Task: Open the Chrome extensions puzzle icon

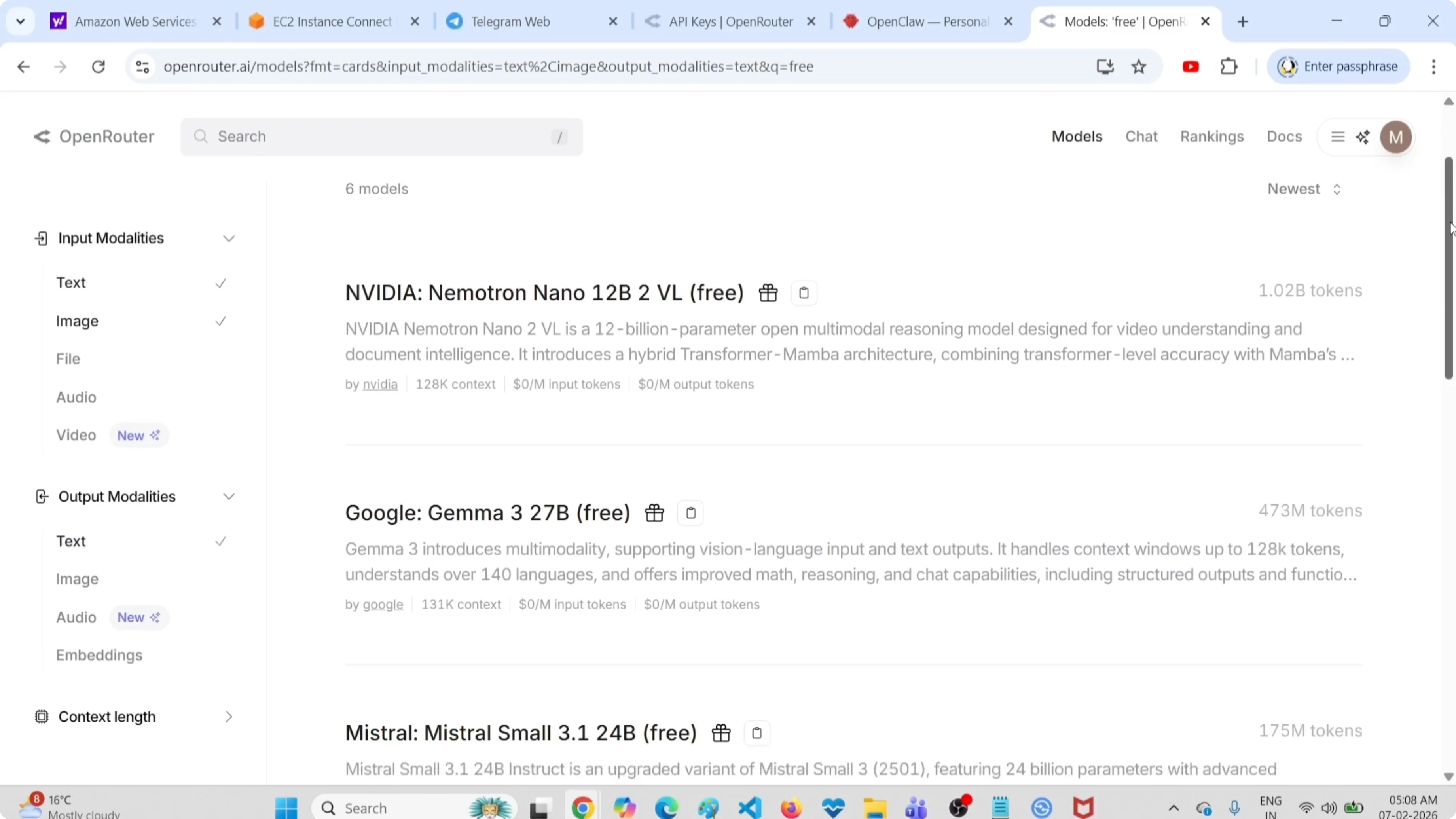Action: [x=1229, y=67]
